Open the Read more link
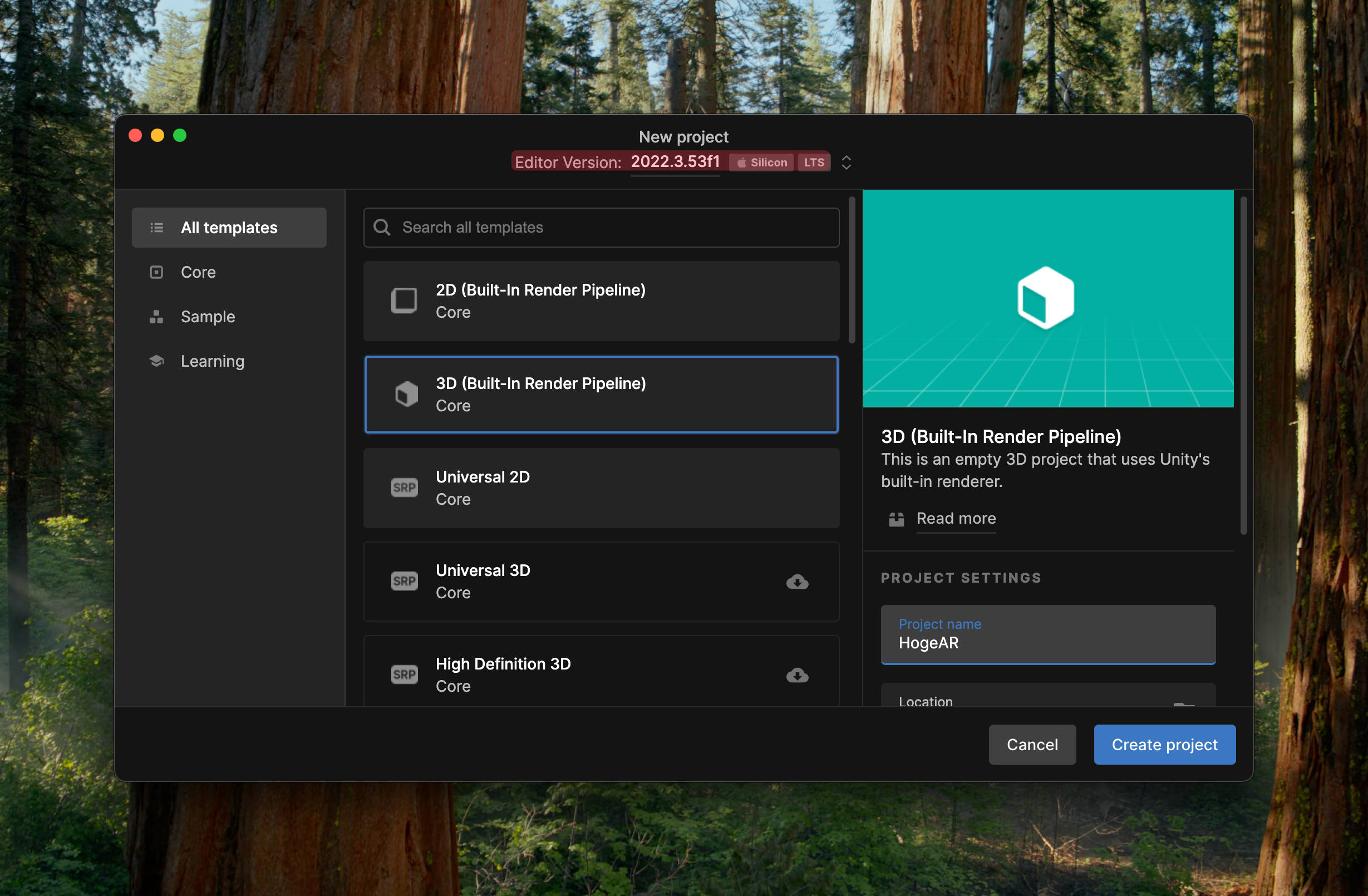This screenshot has width=1368, height=896. pyautogui.click(x=956, y=519)
